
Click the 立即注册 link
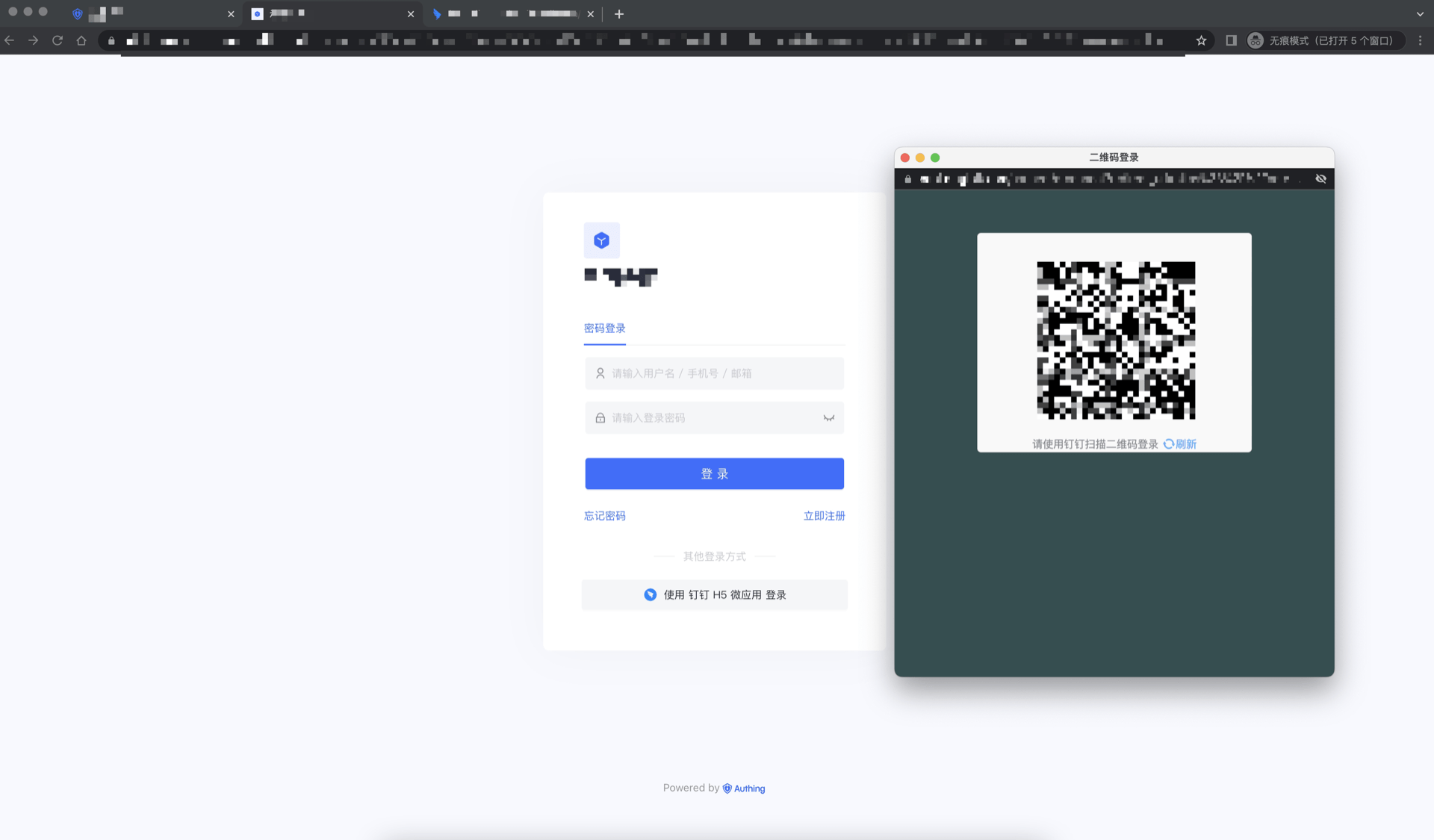[x=824, y=516]
